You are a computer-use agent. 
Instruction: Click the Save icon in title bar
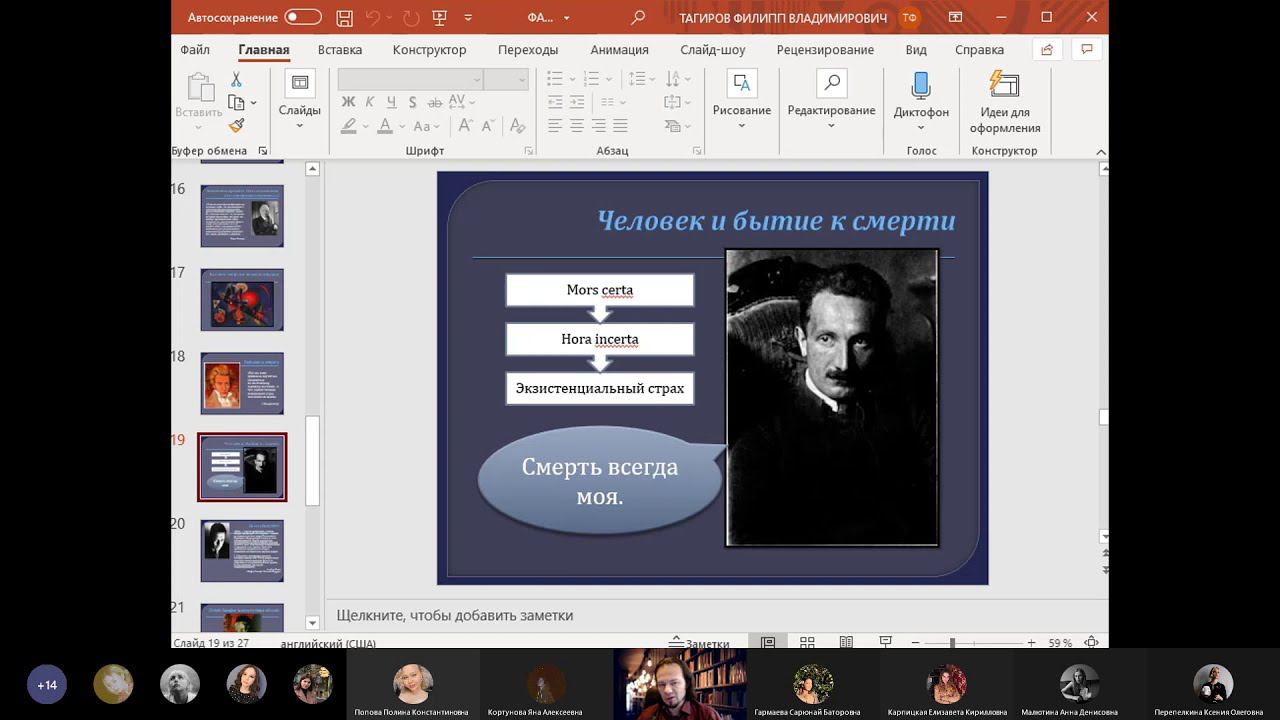344,18
